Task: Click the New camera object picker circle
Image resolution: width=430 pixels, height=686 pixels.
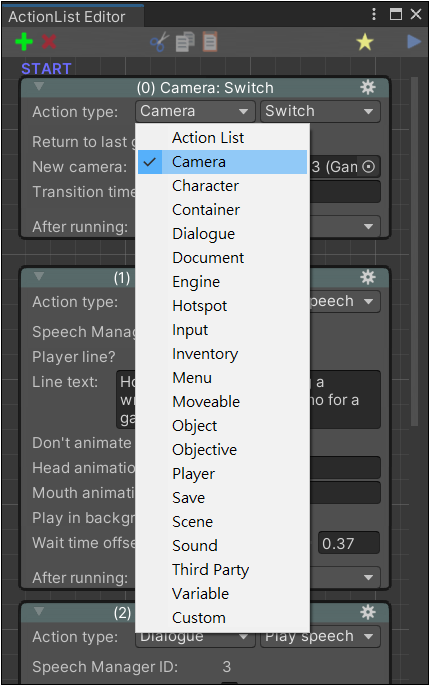Action: click(369, 167)
